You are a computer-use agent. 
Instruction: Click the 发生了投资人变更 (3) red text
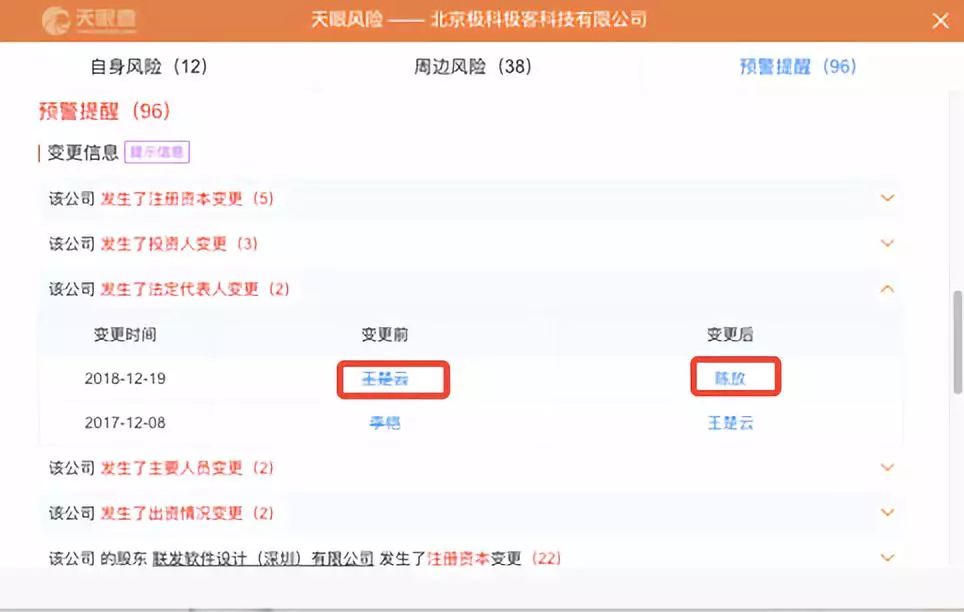[x=179, y=243]
